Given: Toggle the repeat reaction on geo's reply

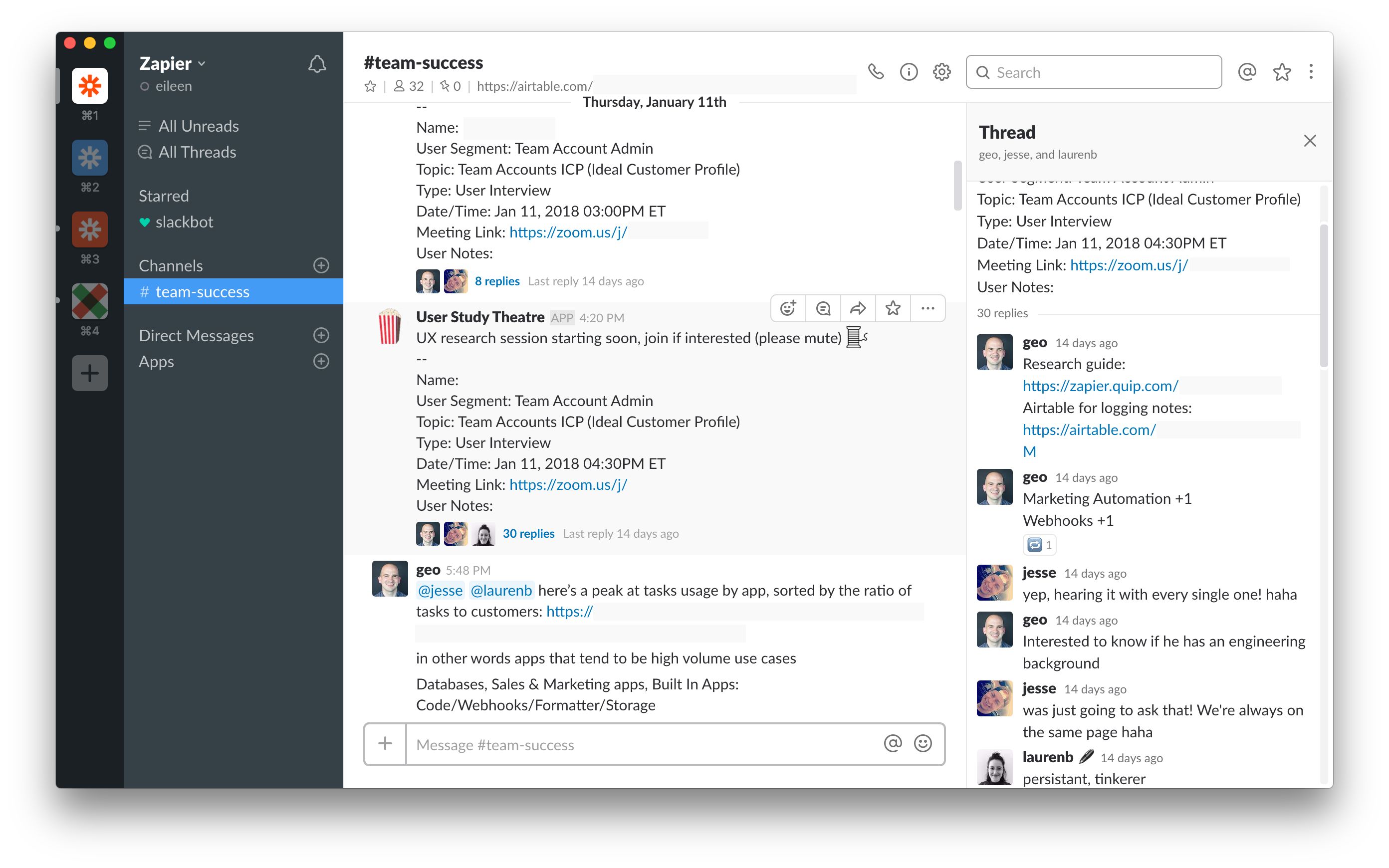Looking at the screenshot, I should click(1039, 545).
